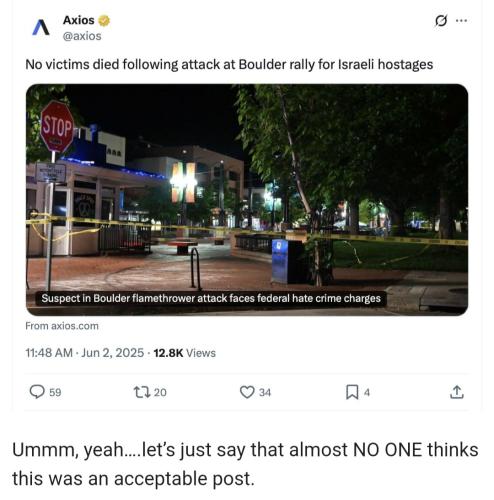This screenshot has height=500, width=494.
Task: Follow the From axios.com link
Action: [x=62, y=326]
